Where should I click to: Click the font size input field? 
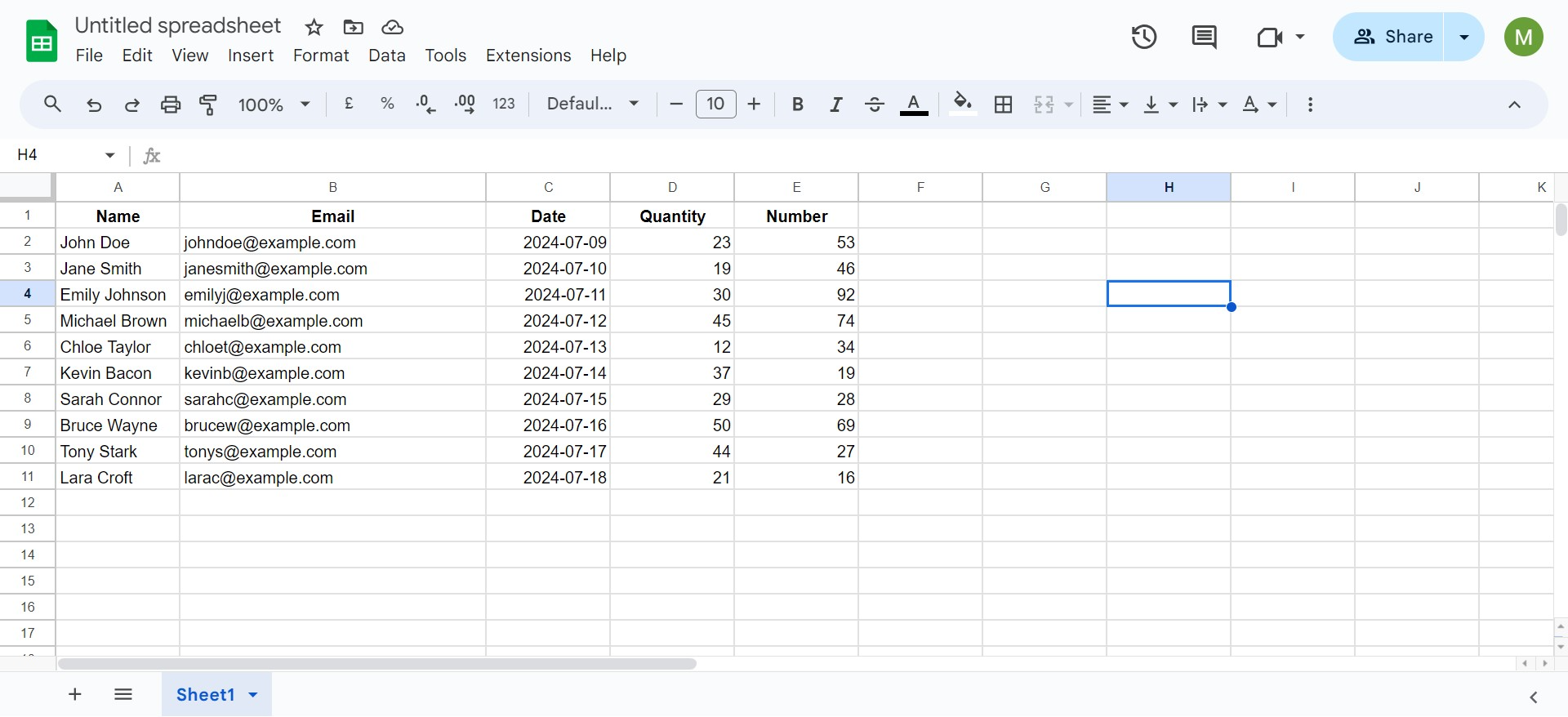point(716,105)
